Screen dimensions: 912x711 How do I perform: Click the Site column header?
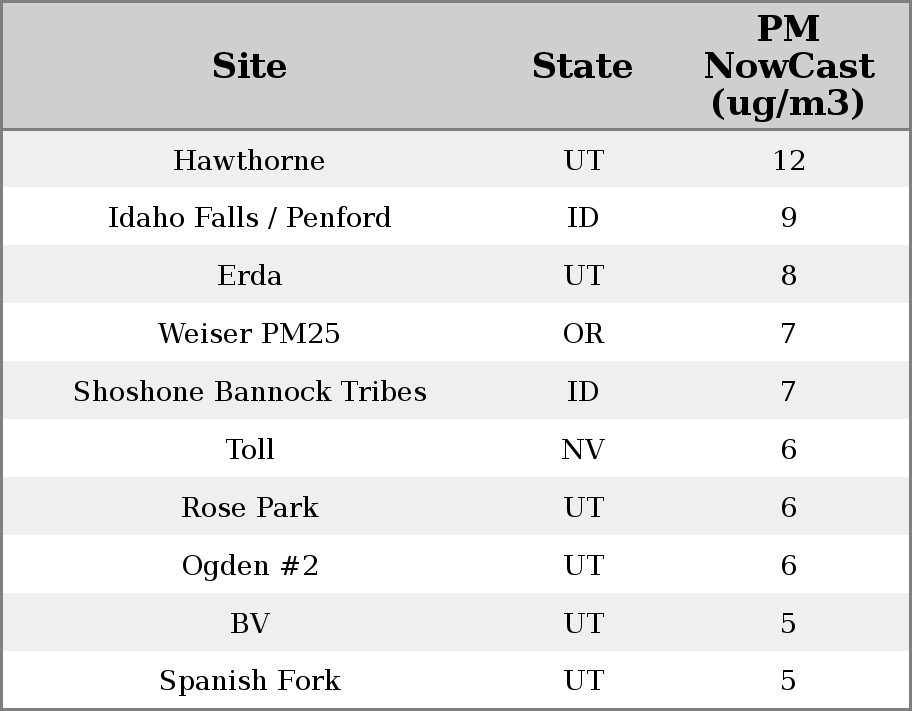(x=249, y=67)
